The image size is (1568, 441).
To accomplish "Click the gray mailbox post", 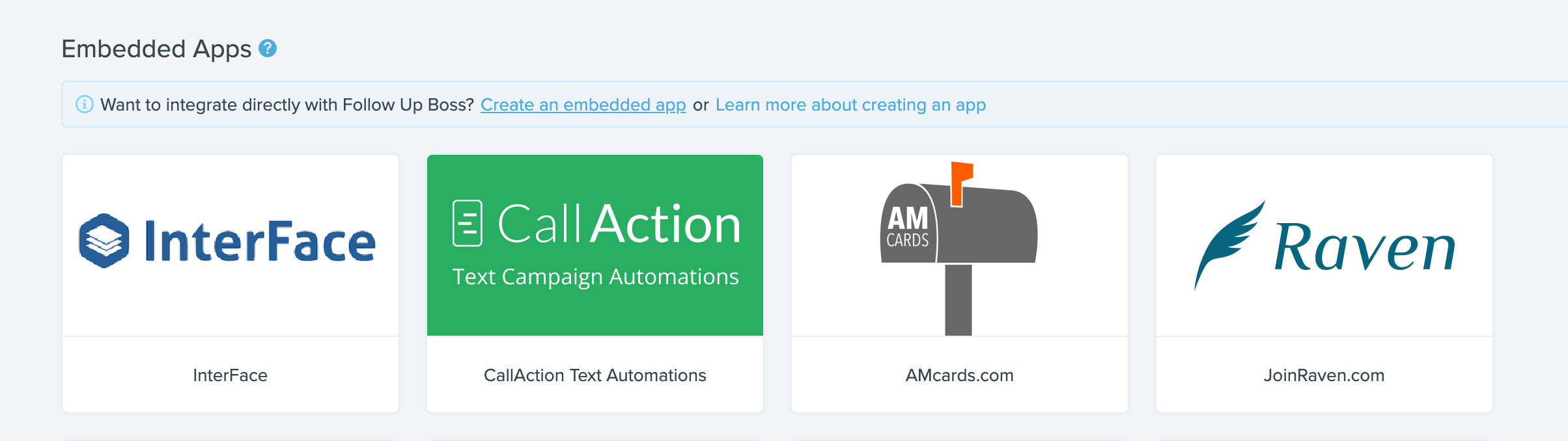I will pos(958,300).
